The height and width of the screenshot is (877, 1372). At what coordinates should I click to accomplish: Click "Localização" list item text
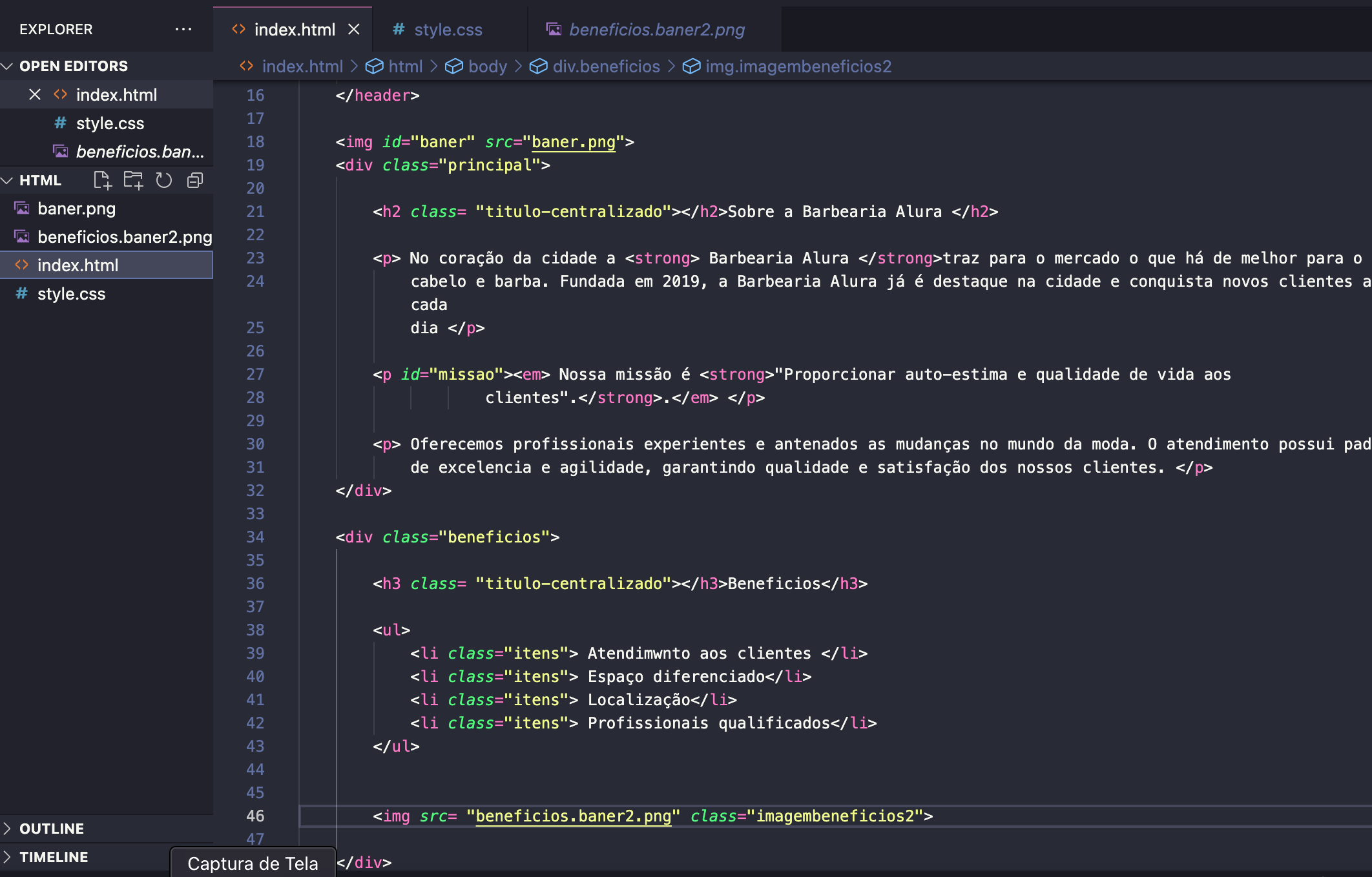point(639,699)
